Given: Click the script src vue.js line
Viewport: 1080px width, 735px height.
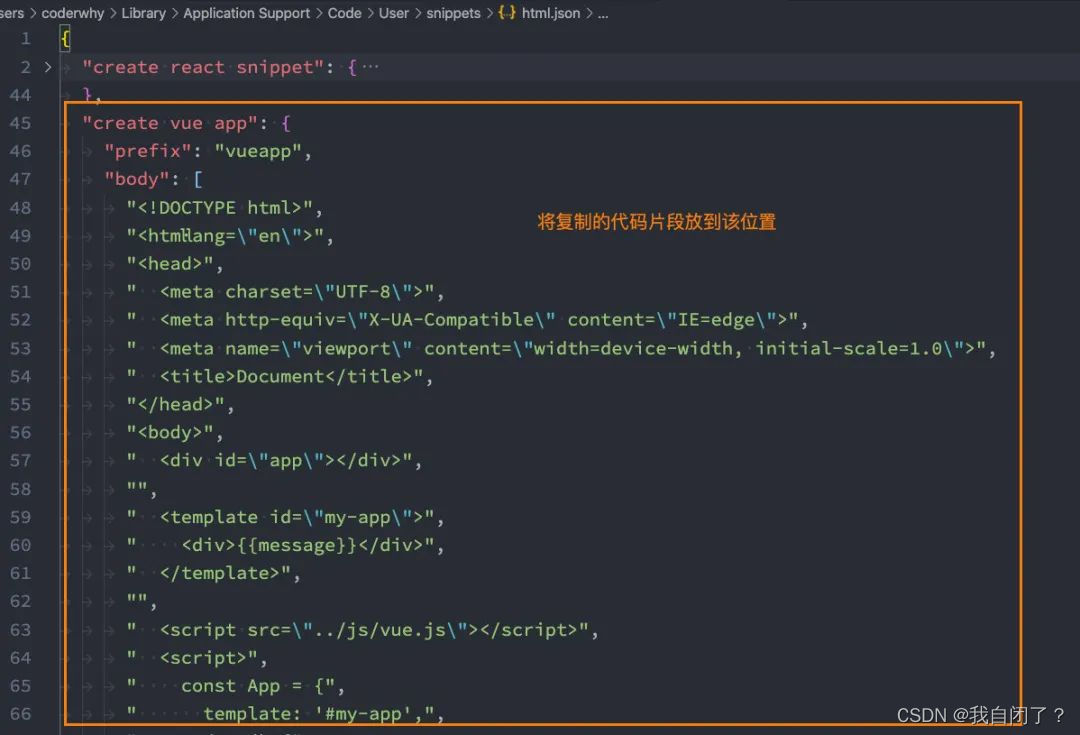Looking at the screenshot, I should coord(357,630).
